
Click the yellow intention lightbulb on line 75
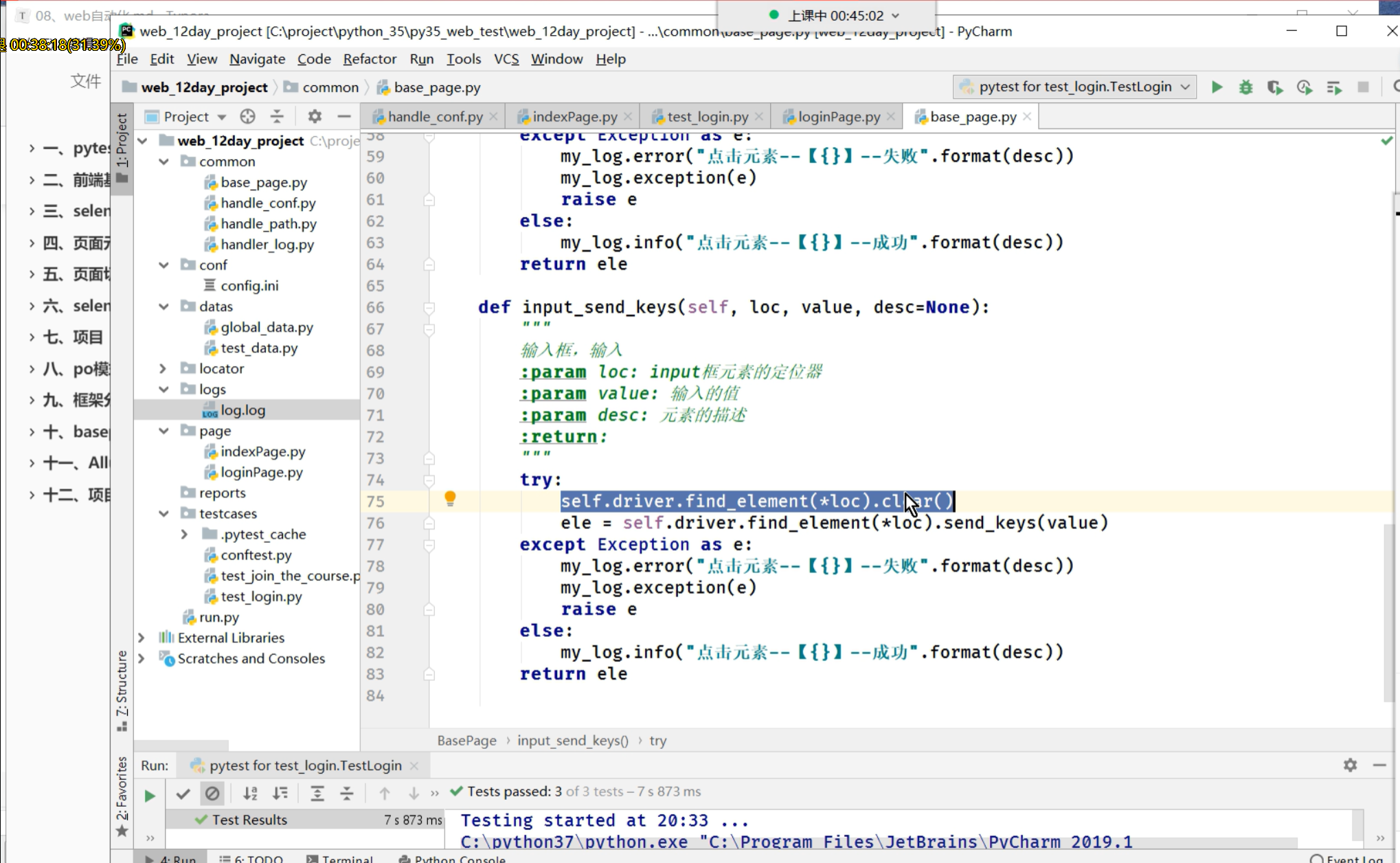pyautogui.click(x=450, y=498)
